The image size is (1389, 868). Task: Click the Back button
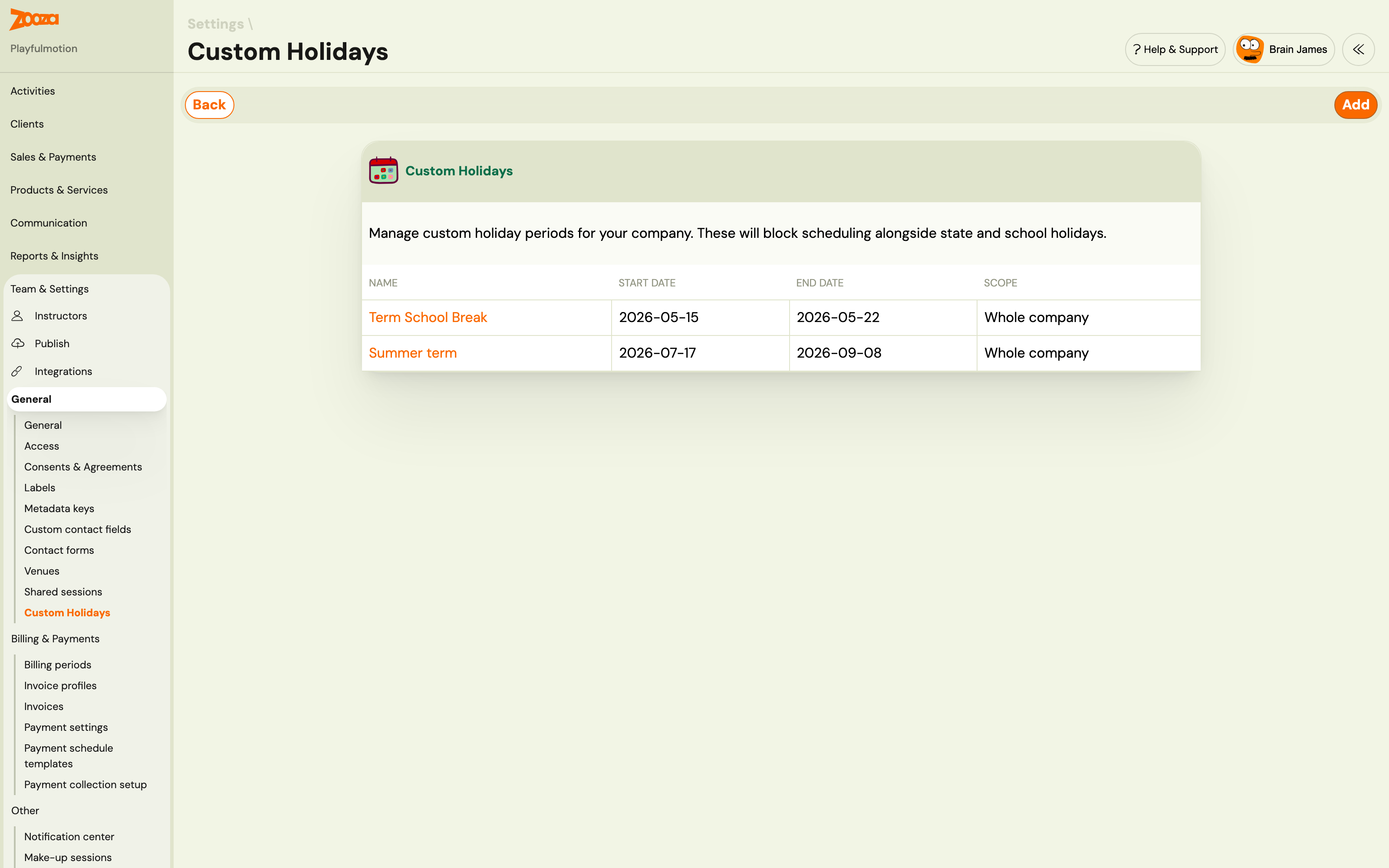point(209,105)
